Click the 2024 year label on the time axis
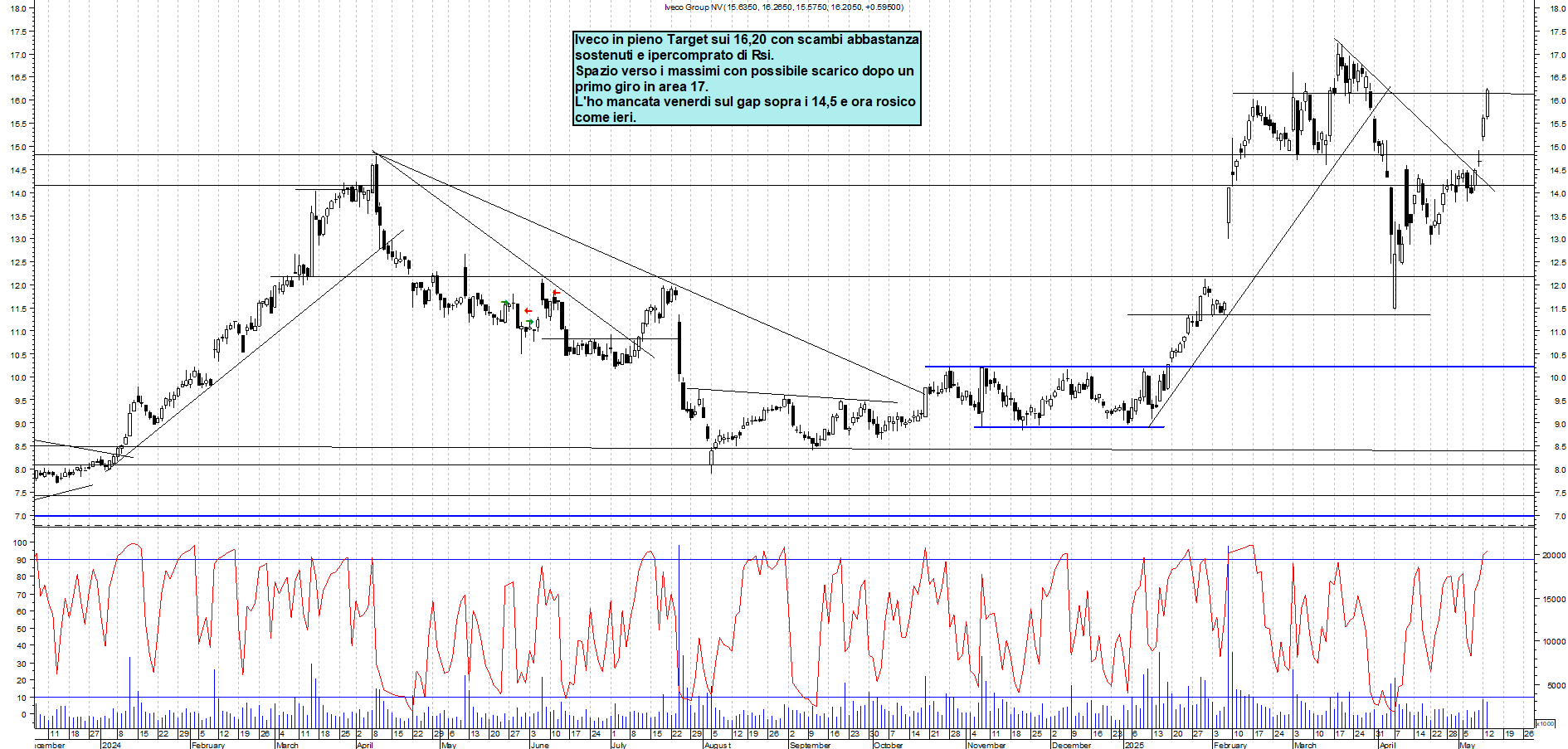This screenshot has width=1568, height=749. [111, 745]
